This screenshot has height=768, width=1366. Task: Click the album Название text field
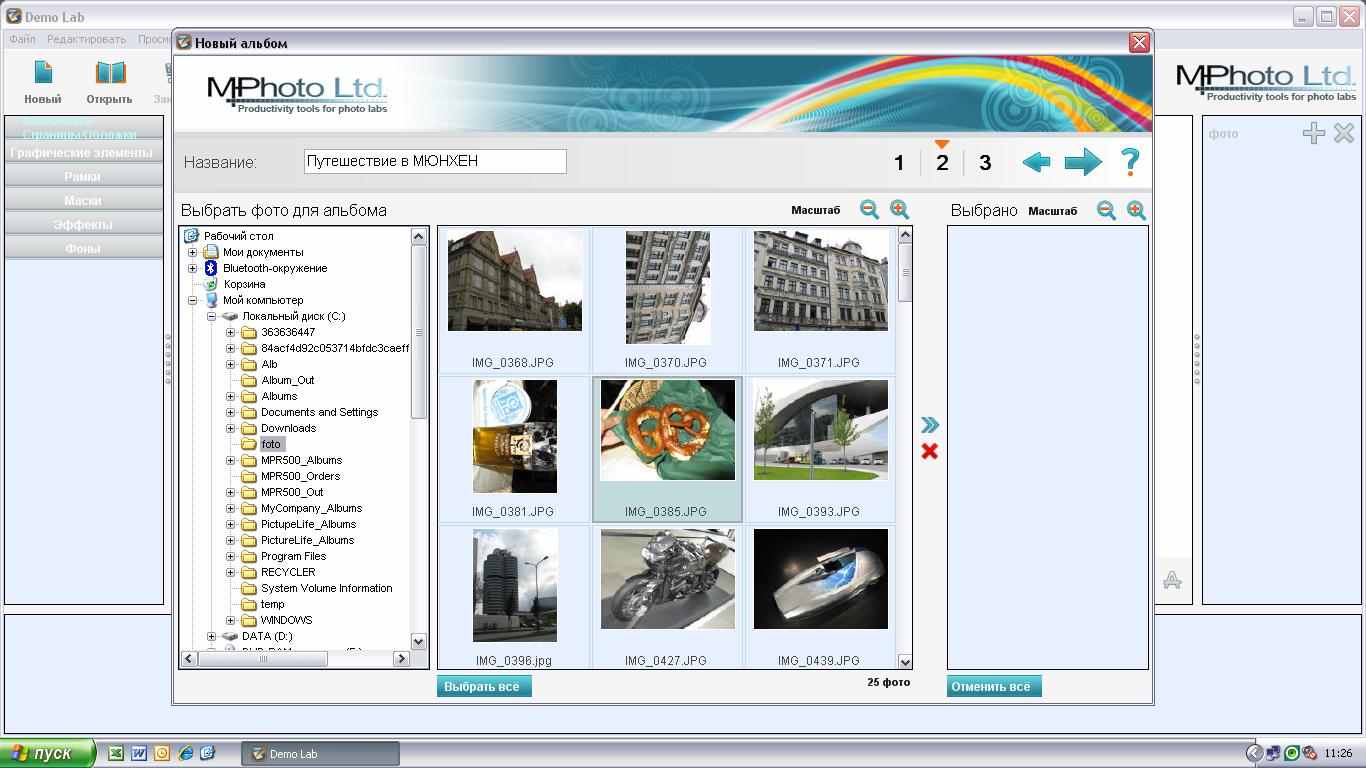pos(435,162)
